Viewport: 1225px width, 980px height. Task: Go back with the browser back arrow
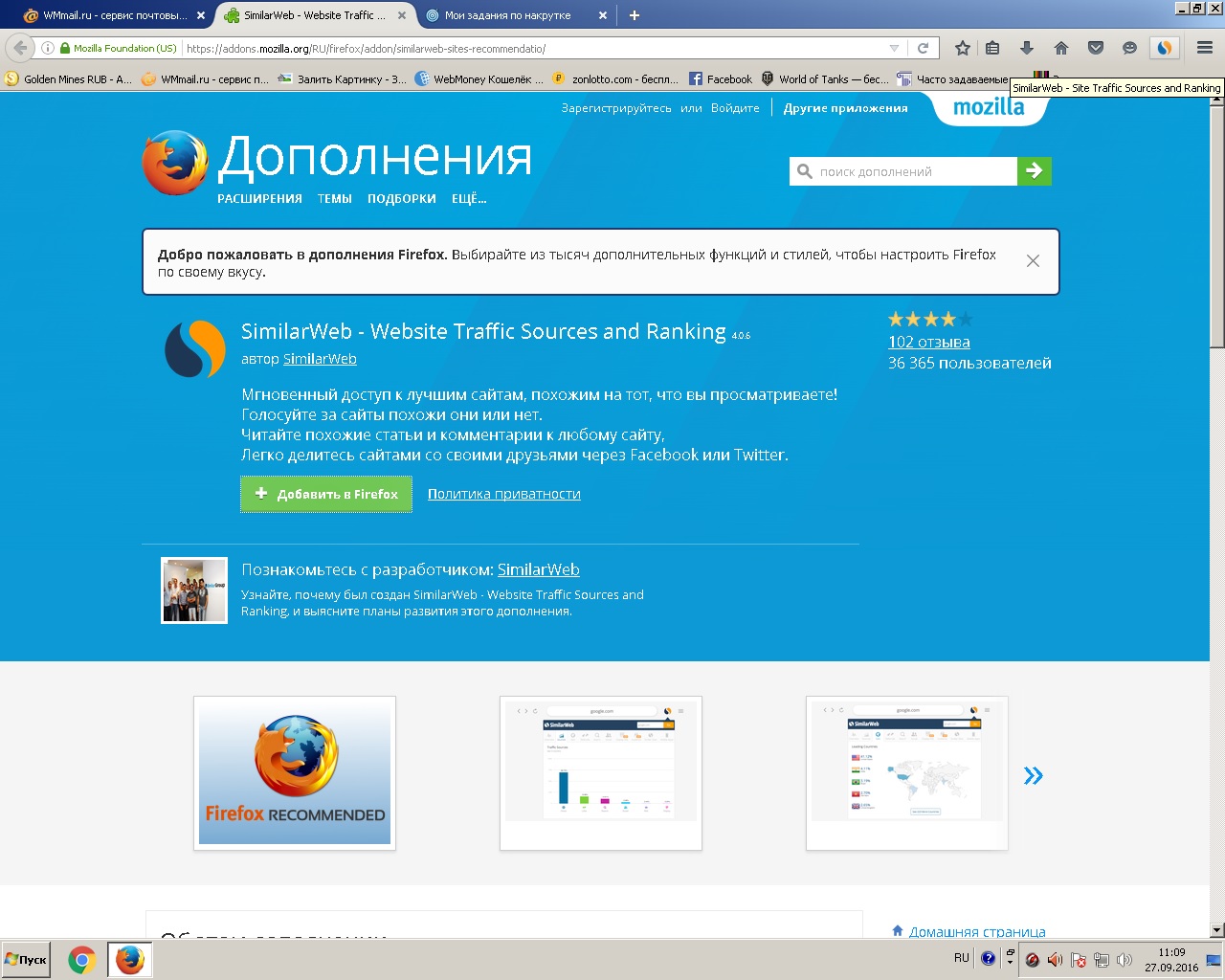click(x=20, y=48)
